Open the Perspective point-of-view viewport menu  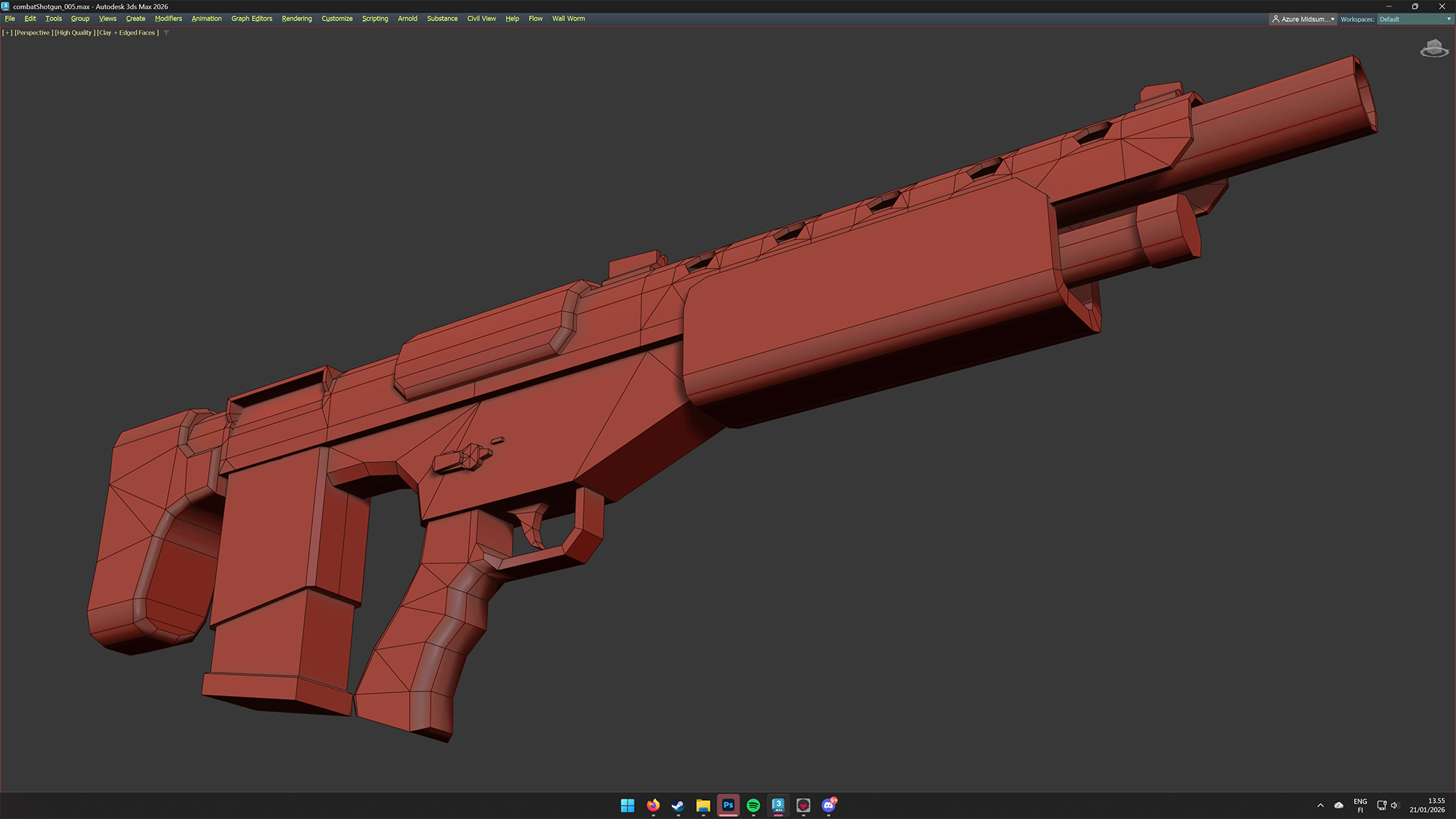pos(33,33)
